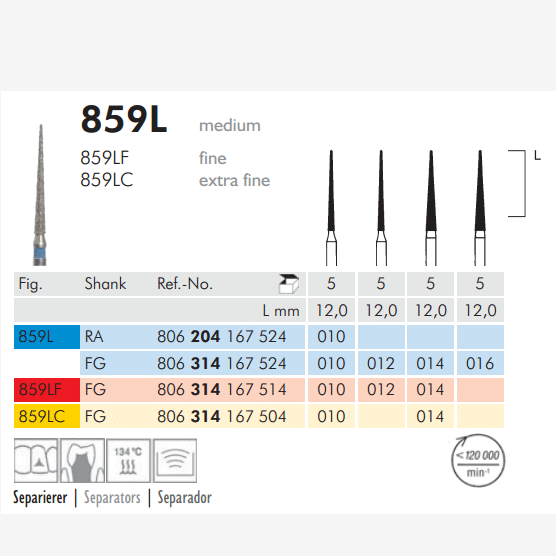Click reference number 806 314 167 524
556x556 pixels.
tap(222, 363)
